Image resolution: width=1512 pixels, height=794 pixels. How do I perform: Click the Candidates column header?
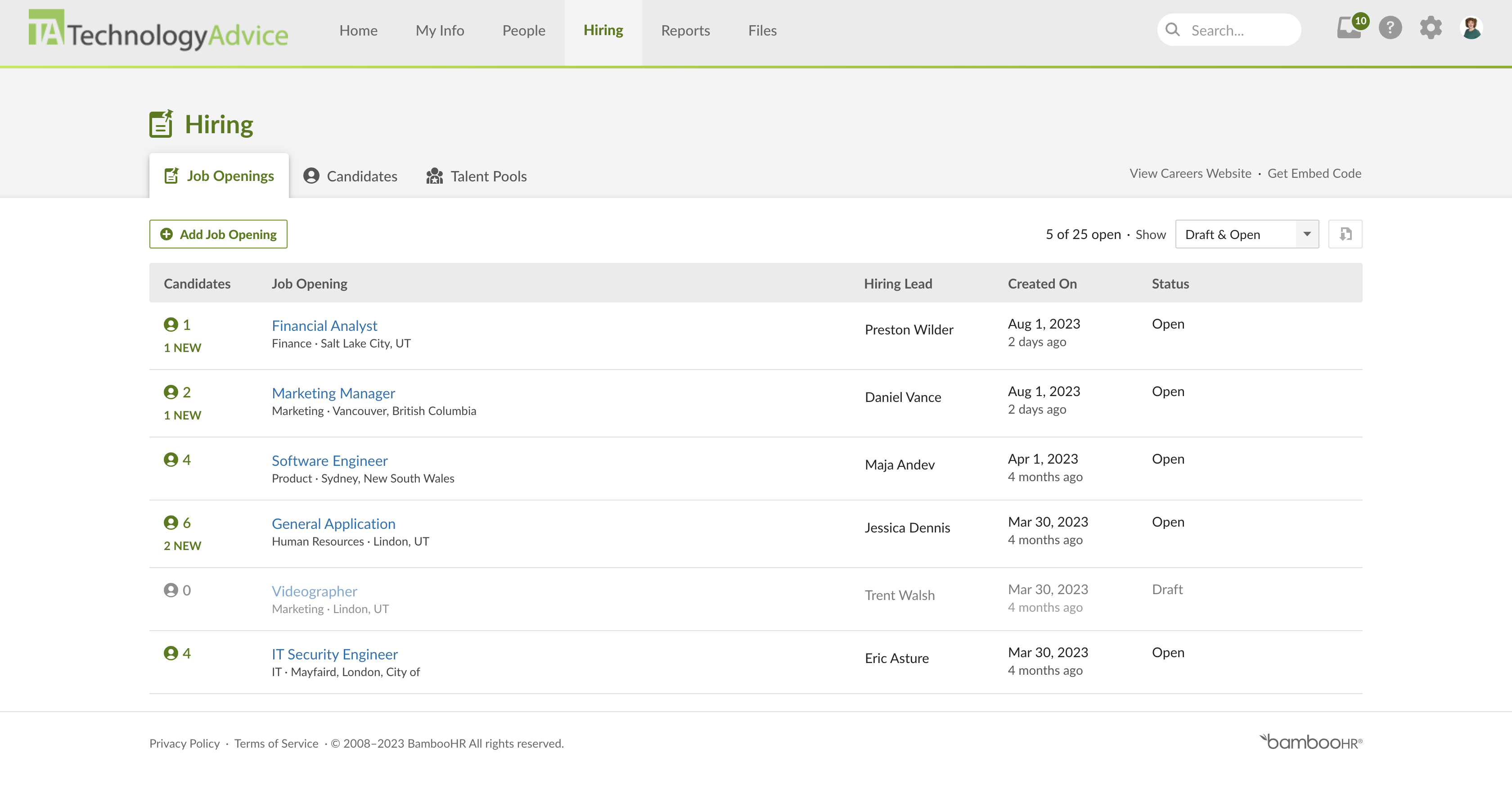(x=197, y=284)
